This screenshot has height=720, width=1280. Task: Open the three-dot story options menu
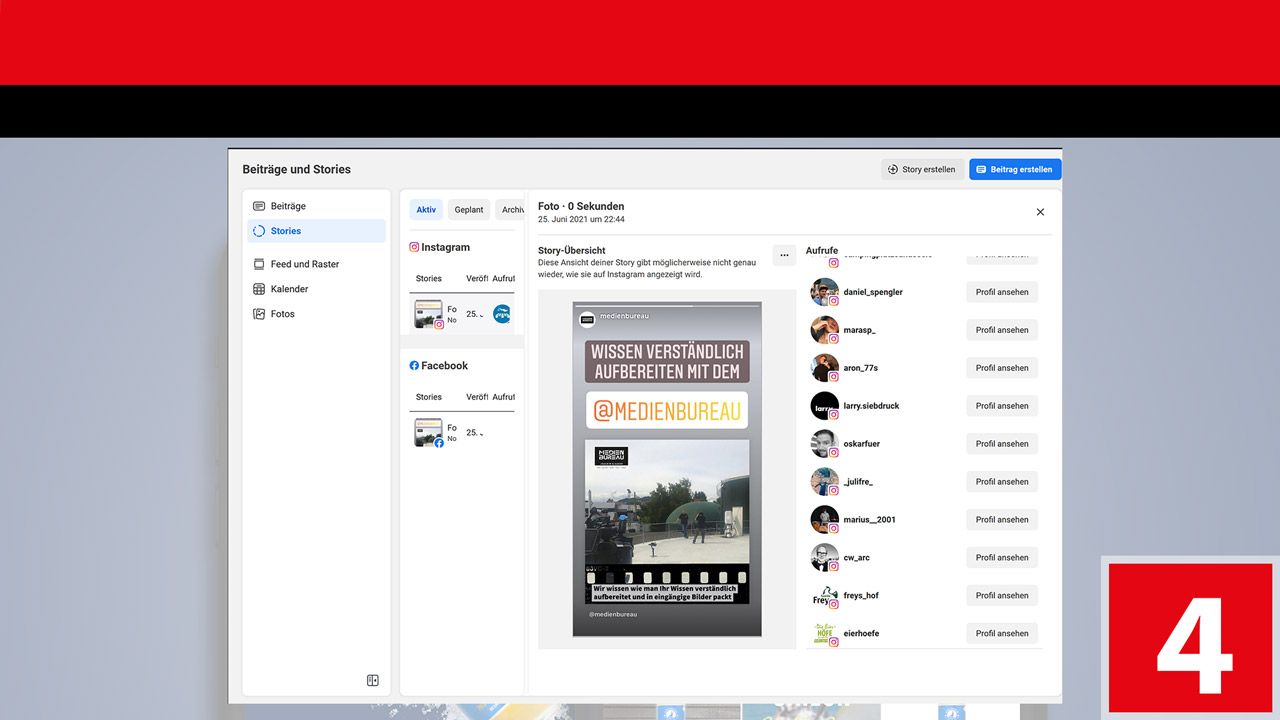[784, 255]
